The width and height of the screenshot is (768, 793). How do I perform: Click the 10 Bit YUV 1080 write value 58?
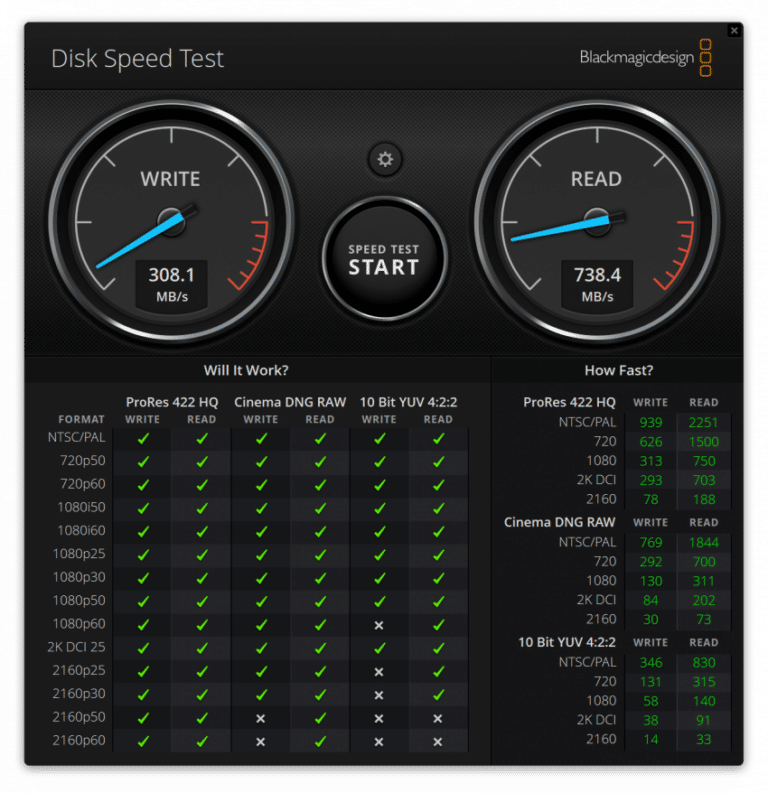click(651, 701)
